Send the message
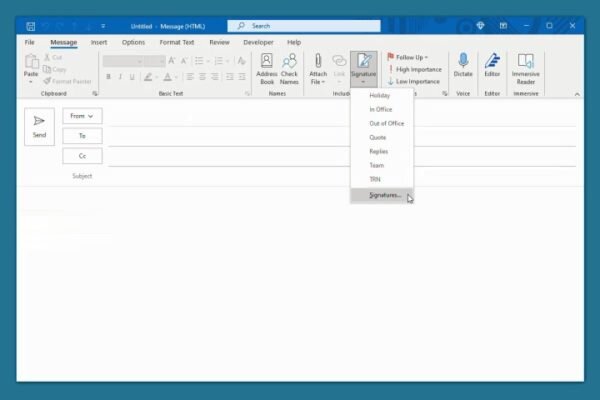Image resolution: width=600 pixels, height=400 pixels. click(39, 127)
